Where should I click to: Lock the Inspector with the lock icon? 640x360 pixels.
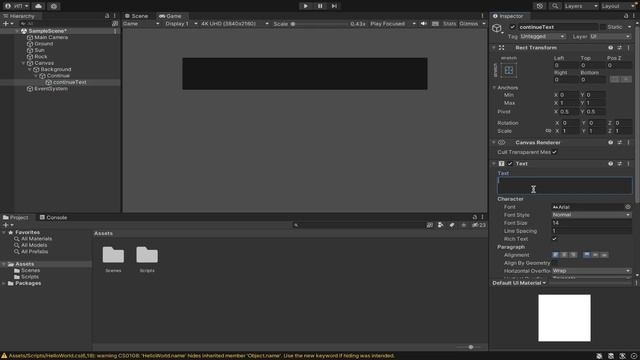(626, 16)
